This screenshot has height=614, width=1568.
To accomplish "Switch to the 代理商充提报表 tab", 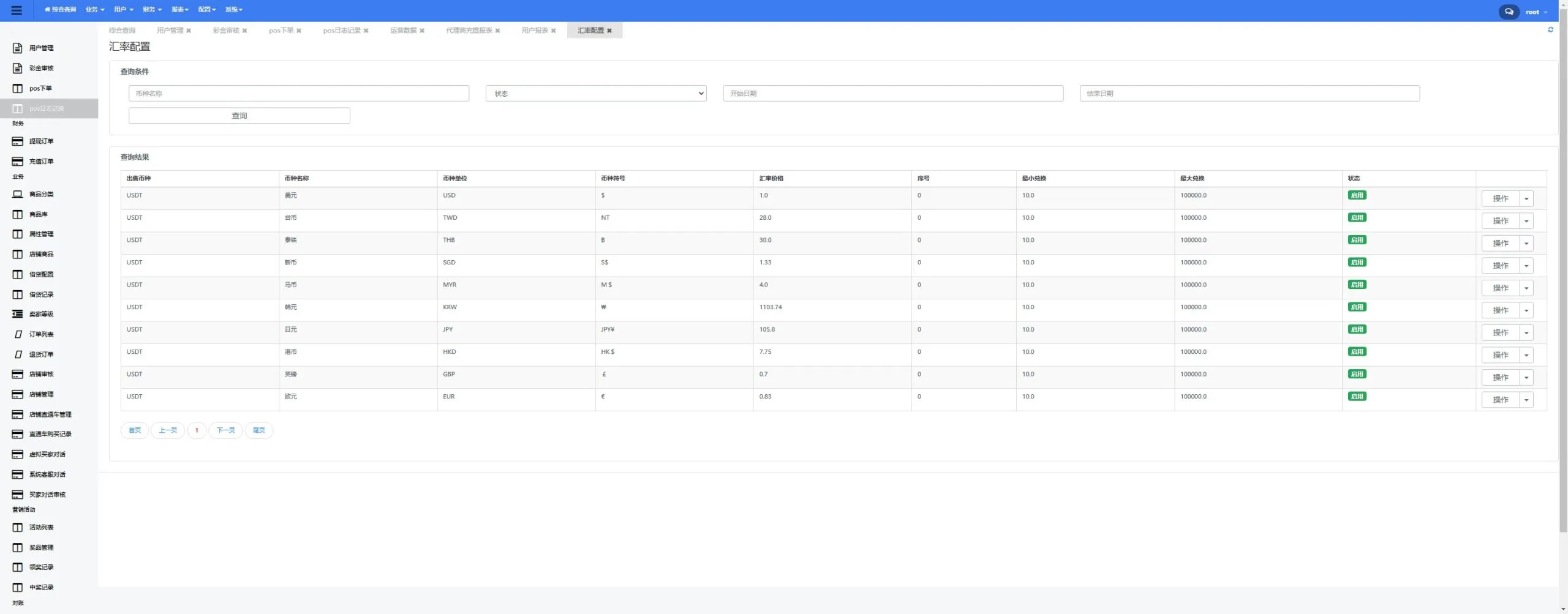I will tap(469, 31).
